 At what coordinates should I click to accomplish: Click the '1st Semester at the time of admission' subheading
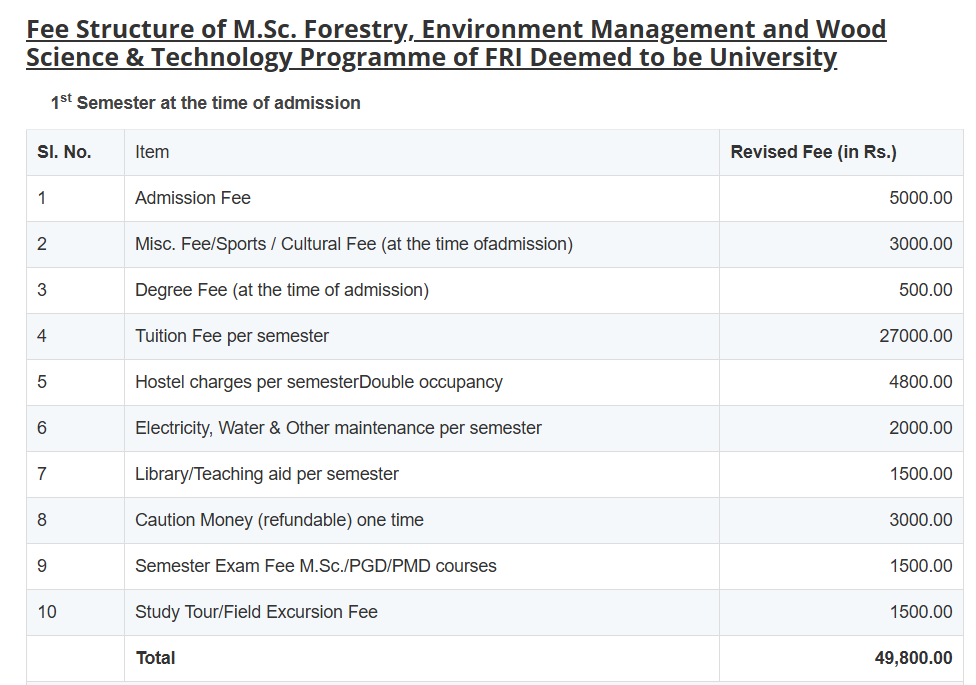205,102
